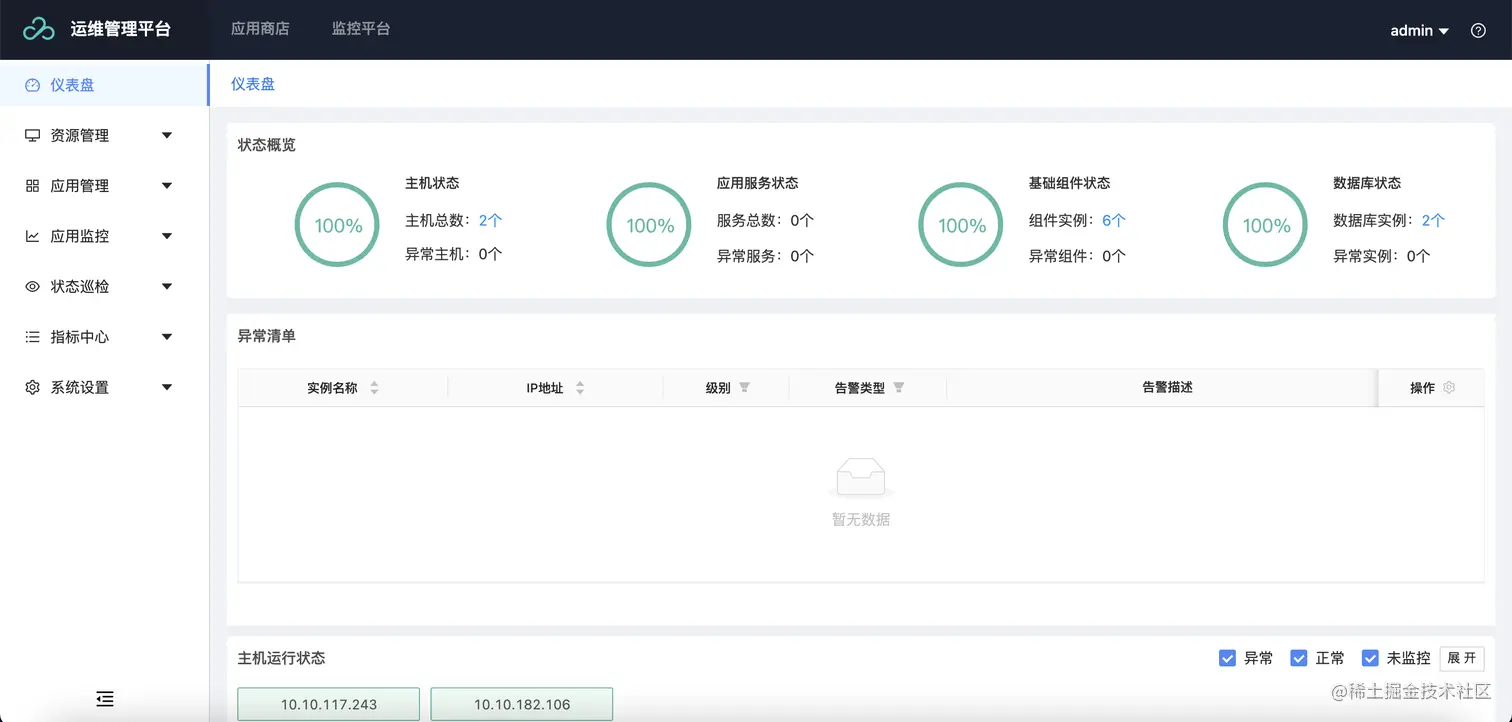The image size is (1512, 722).
Task: Open the help question mark icon
Action: click(x=1478, y=31)
